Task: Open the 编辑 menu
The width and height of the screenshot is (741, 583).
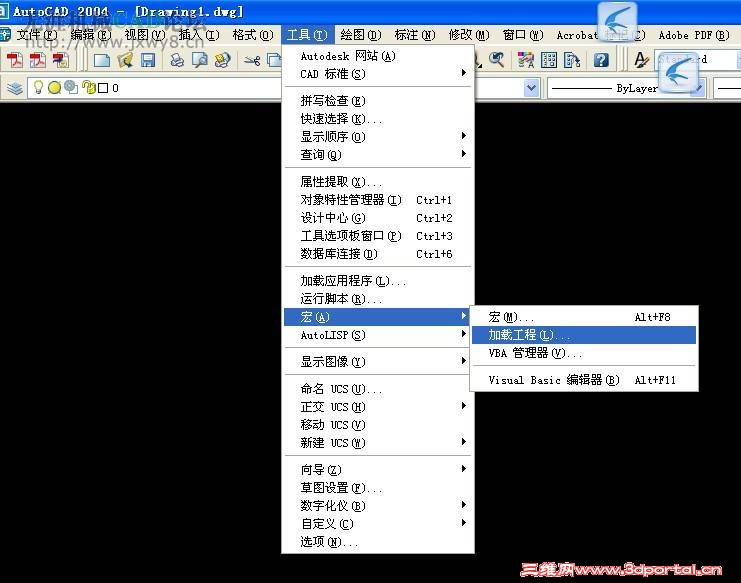Action: [91, 35]
